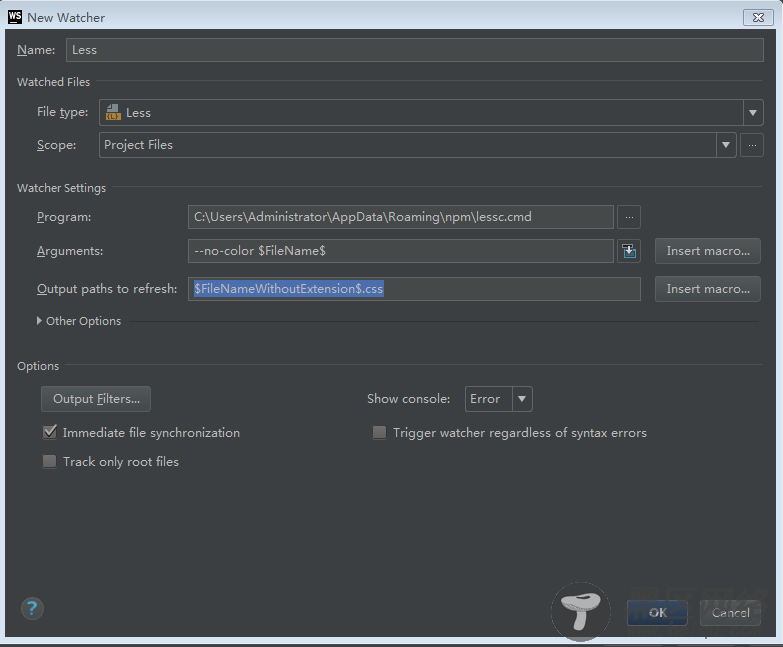Screen dimensions: 783x647
Task: Open the Show console dropdown
Action: pyautogui.click(x=498, y=399)
